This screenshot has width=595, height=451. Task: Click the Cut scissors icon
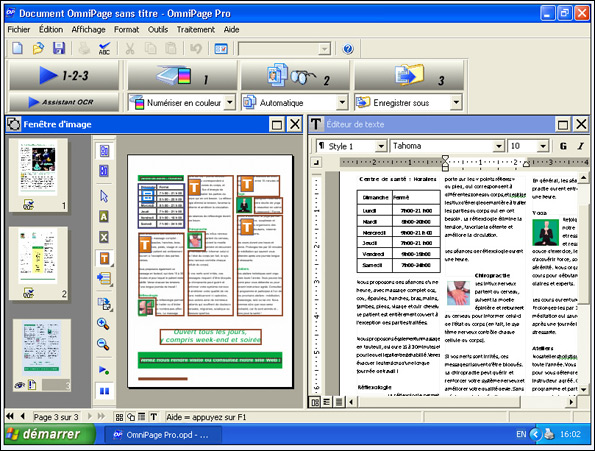click(x=130, y=49)
